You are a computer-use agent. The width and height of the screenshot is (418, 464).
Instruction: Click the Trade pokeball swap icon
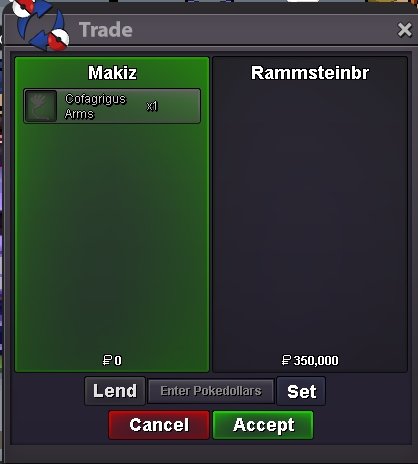coord(40,26)
